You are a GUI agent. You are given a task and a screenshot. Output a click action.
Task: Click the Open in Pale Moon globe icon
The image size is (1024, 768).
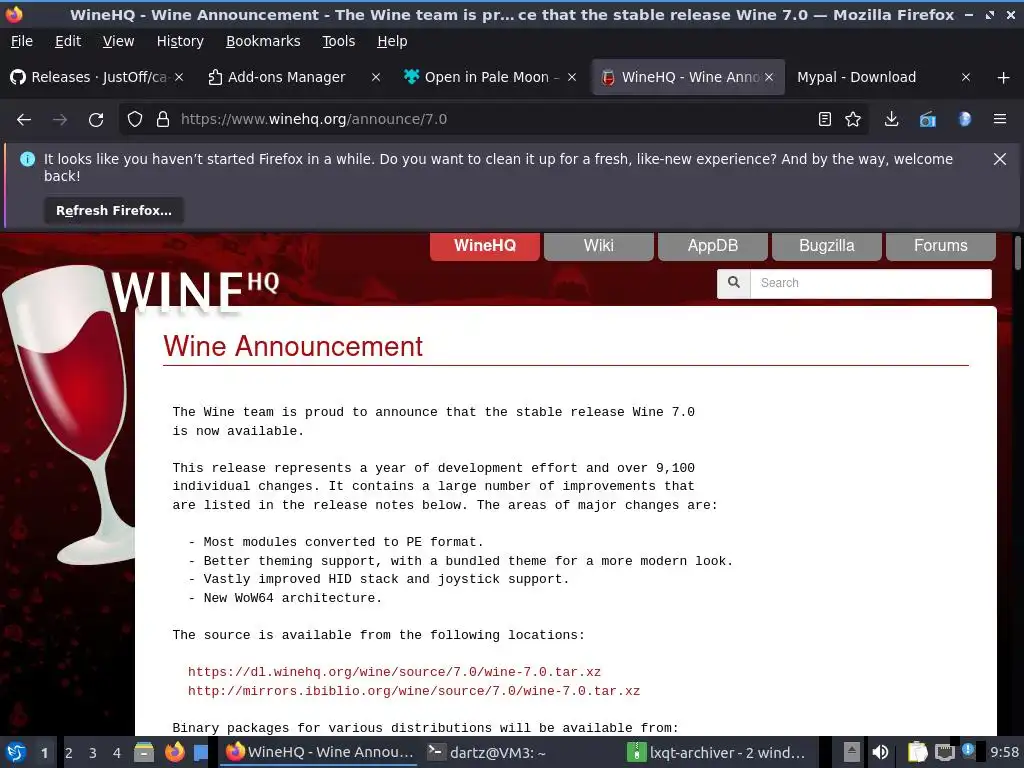(965, 120)
